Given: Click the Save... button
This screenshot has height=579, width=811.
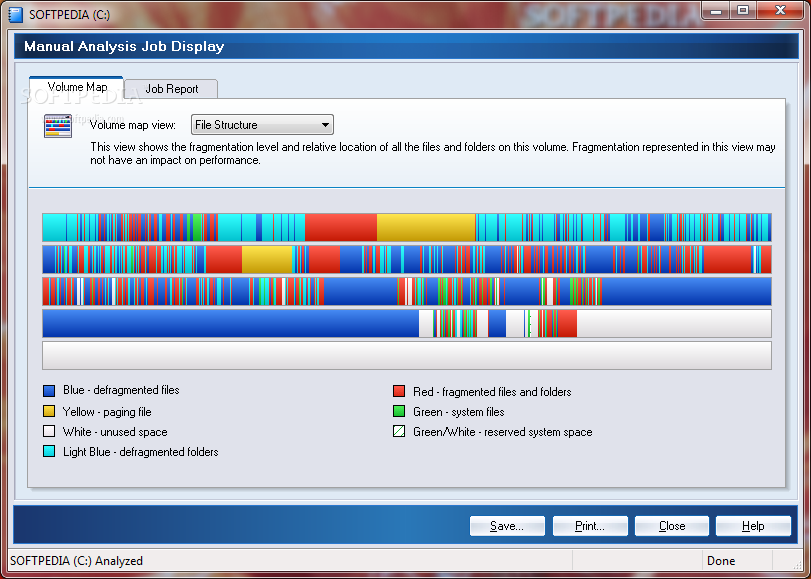Looking at the screenshot, I should (507, 526).
